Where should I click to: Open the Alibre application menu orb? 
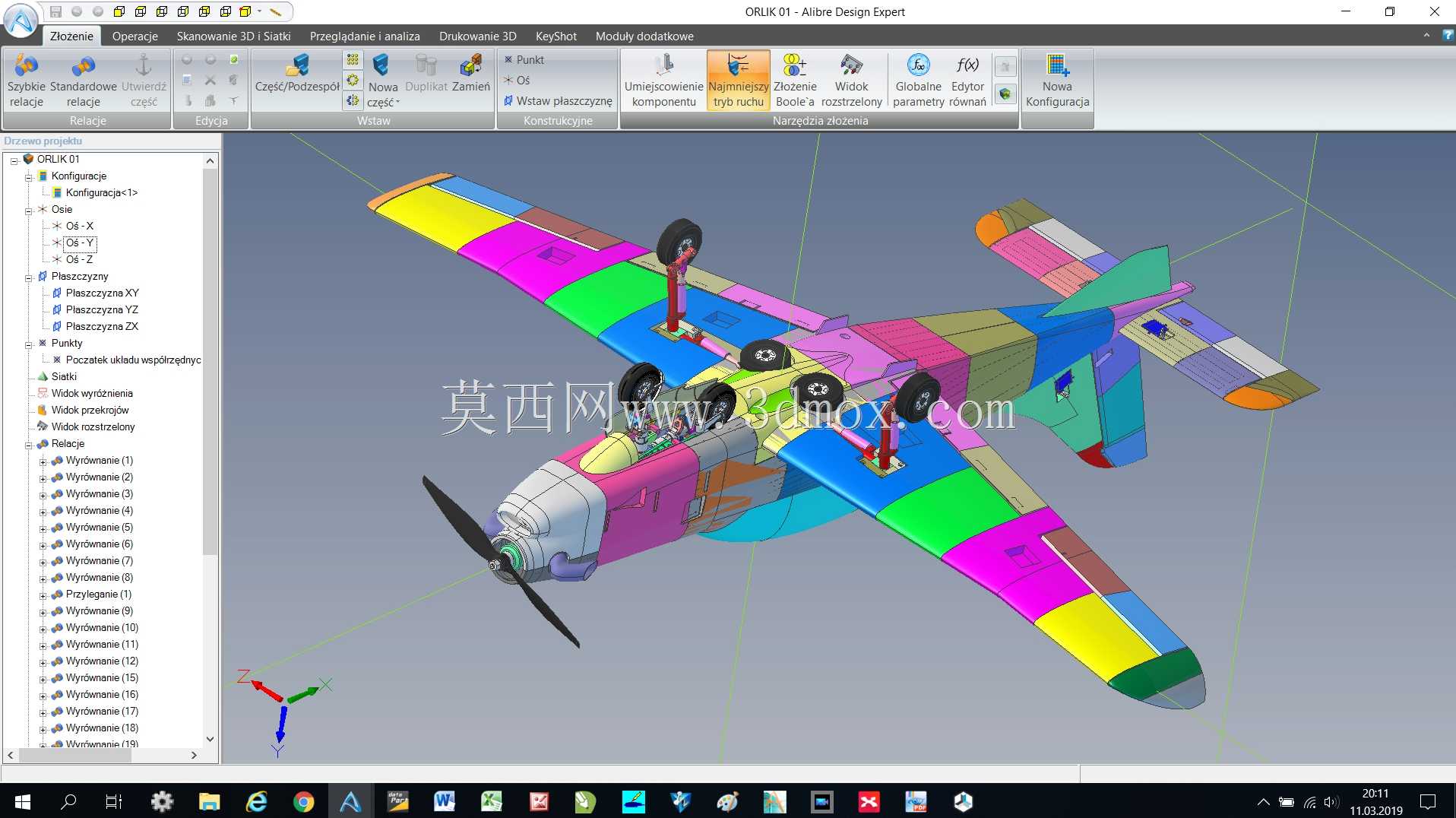pos(21,21)
